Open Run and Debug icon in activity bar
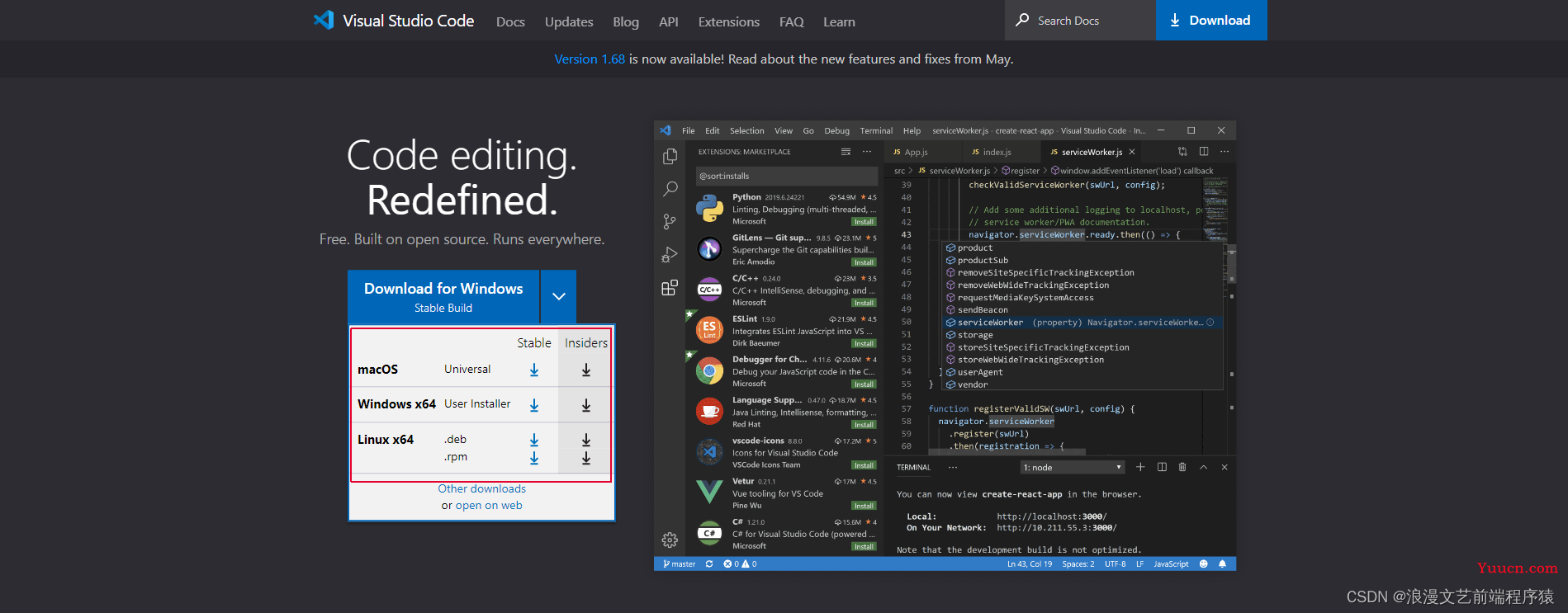This screenshot has height=613, width=1568. click(670, 255)
